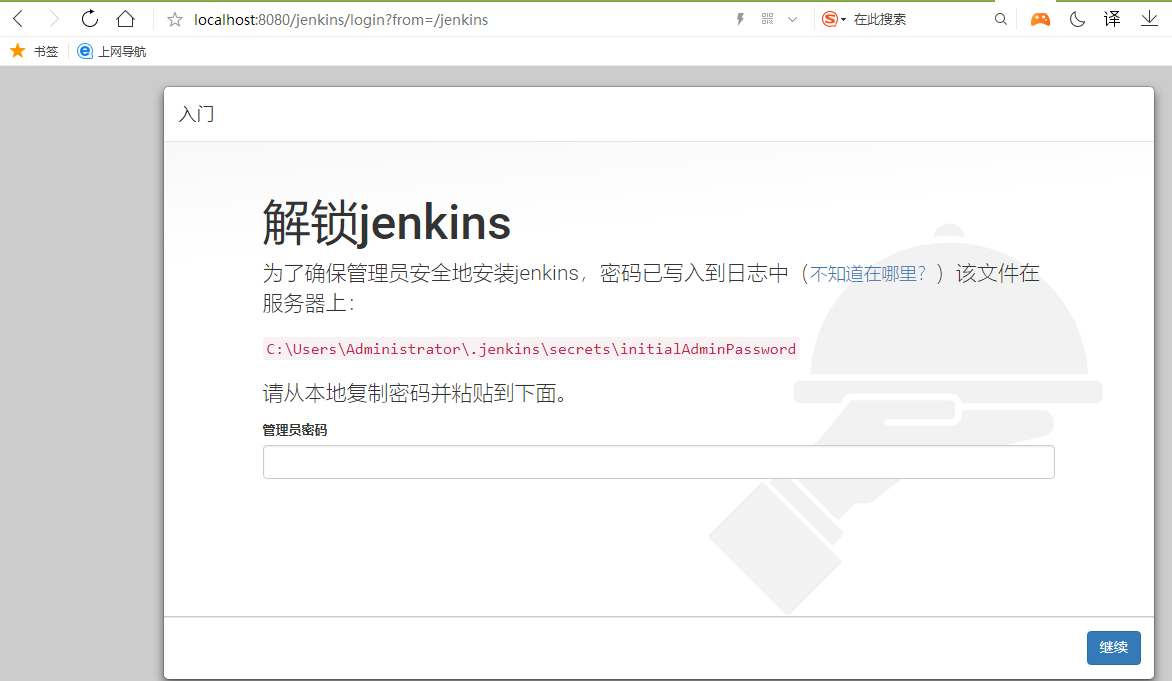The width and height of the screenshot is (1172, 681).
Task: Expand the address bar dropdown chevron
Action: pos(792,19)
